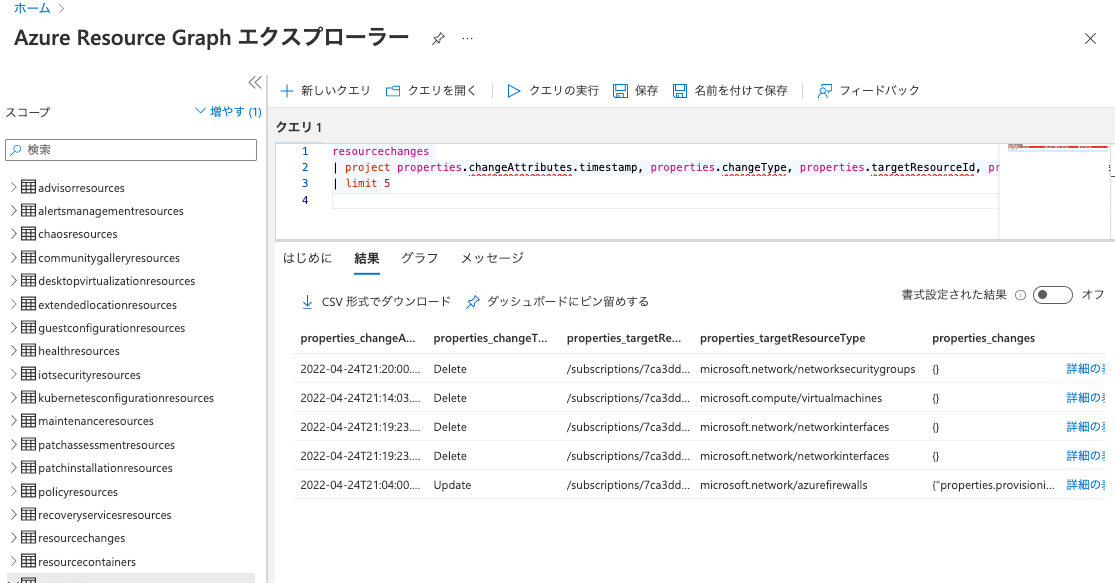
Task: Sort by properties_targetResourceType column header
Action: (782, 338)
